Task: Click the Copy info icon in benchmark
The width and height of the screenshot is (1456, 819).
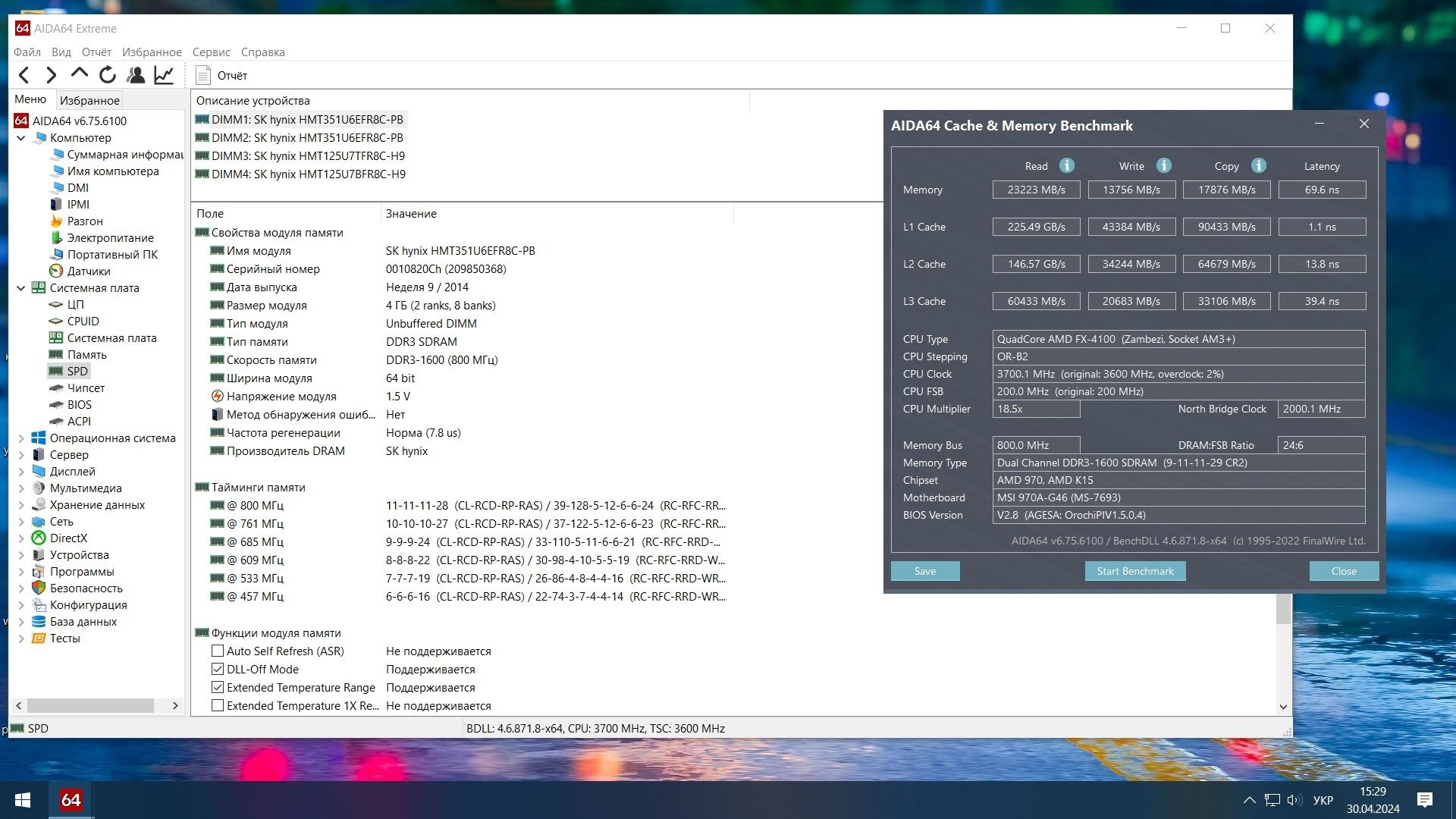Action: click(1258, 165)
